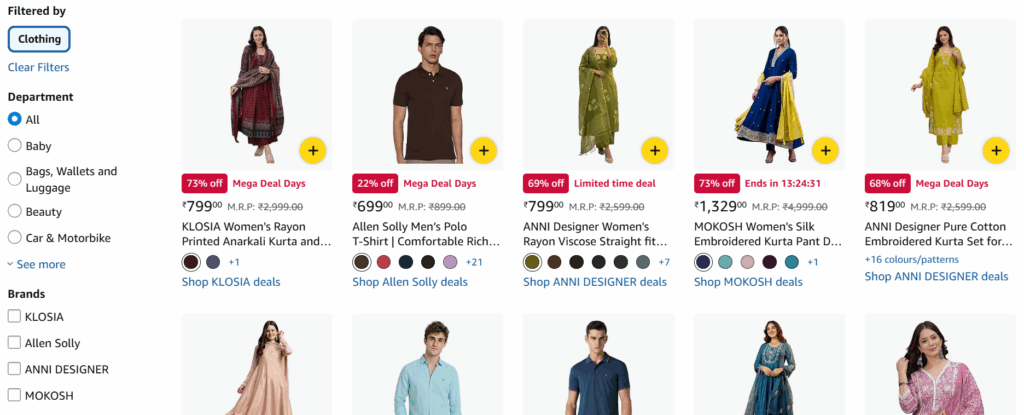The height and width of the screenshot is (415, 1024).
Task: Open the brown Allen Solly polo product image
Action: click(x=428, y=95)
